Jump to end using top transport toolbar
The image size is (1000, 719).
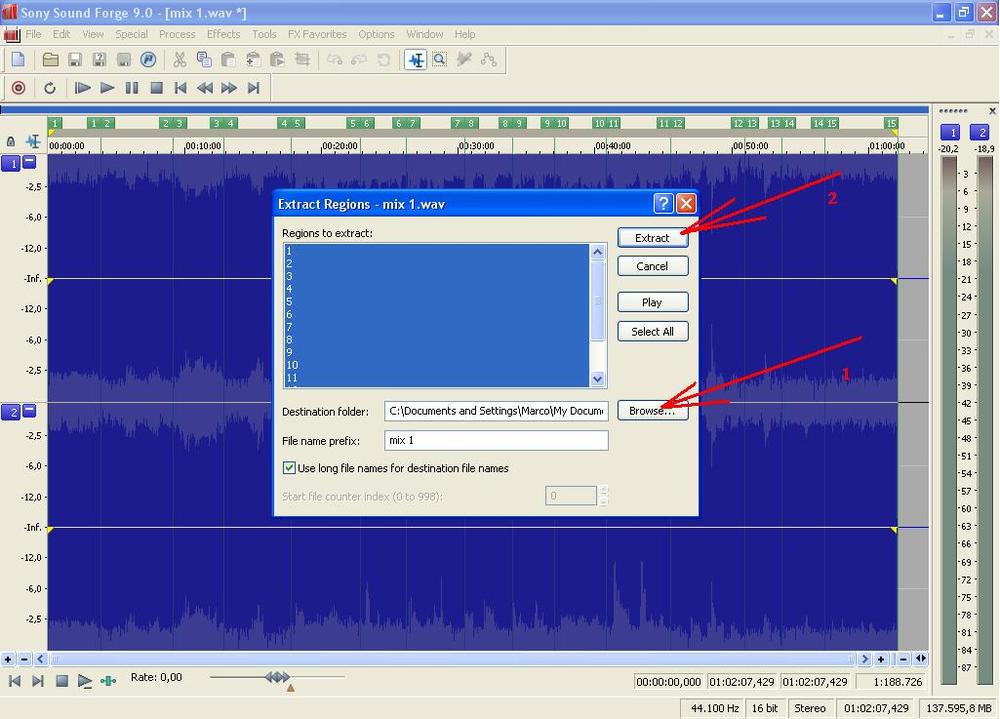coord(254,88)
